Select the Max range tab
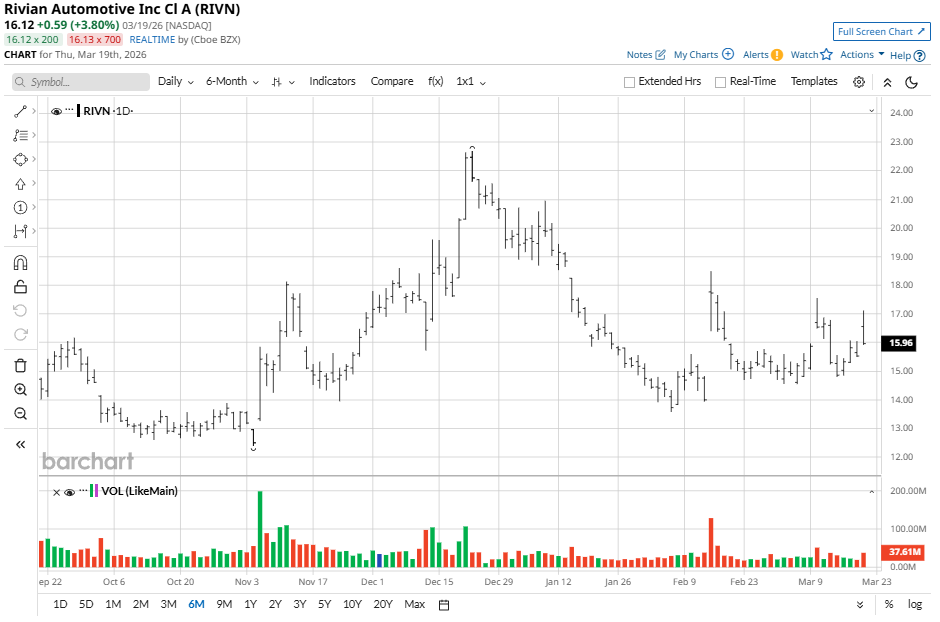 tap(414, 604)
